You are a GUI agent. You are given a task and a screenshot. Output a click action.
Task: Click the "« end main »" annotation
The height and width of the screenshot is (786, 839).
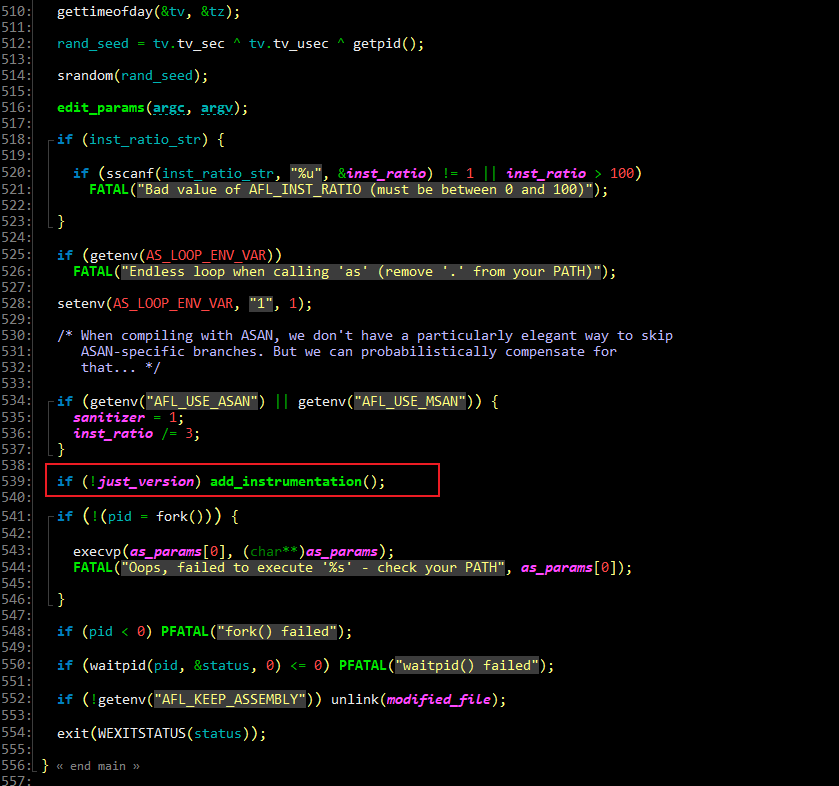tap(98, 766)
